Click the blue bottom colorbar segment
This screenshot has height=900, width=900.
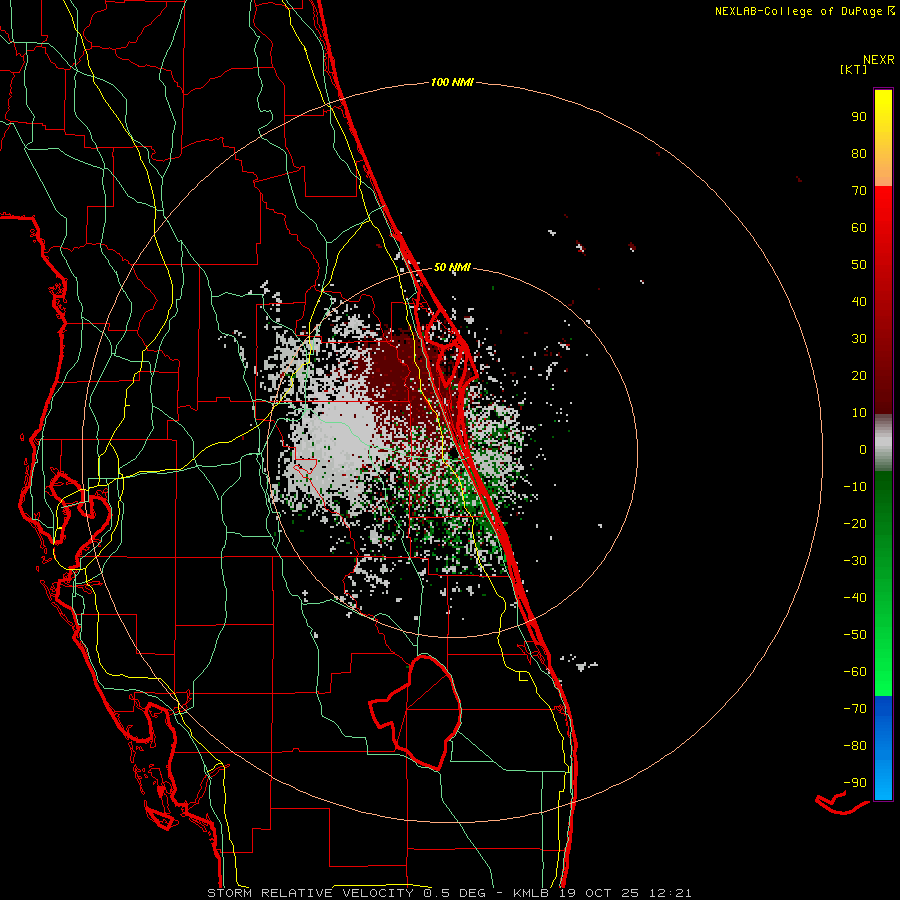pyautogui.click(x=883, y=748)
